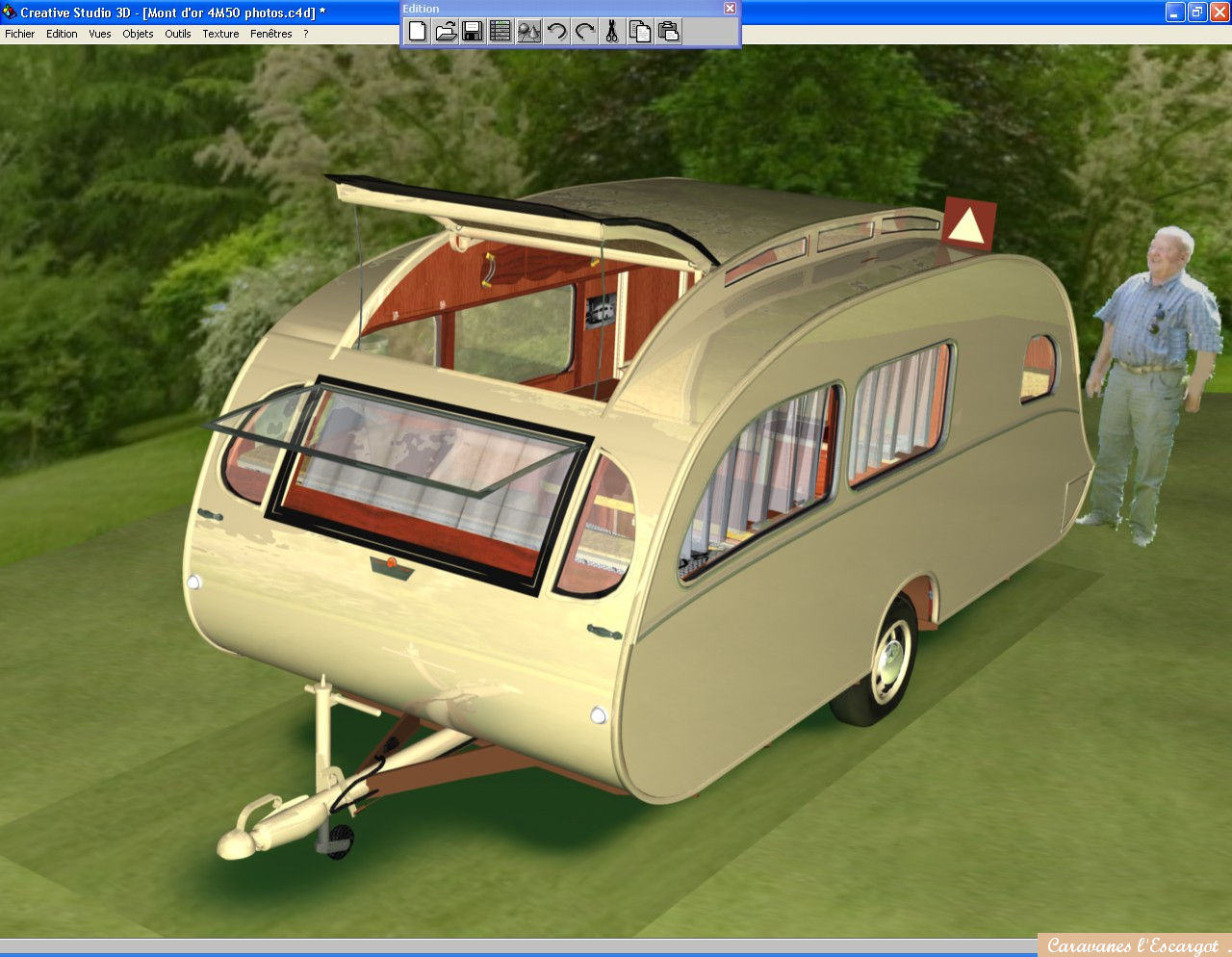Close the Edition floating toolbar
Screen dimensions: 1232x957
coord(730,8)
